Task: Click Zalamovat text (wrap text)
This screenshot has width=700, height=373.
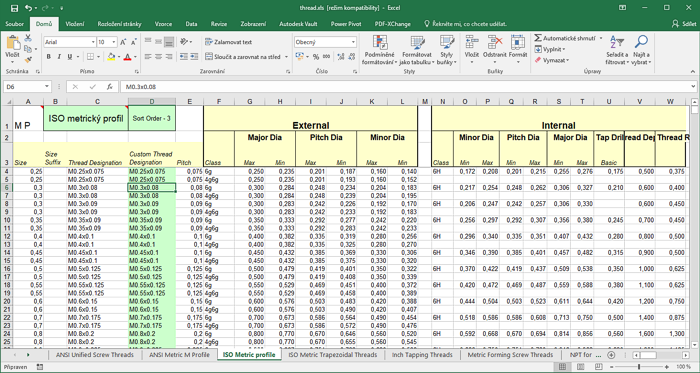Action: pos(229,42)
